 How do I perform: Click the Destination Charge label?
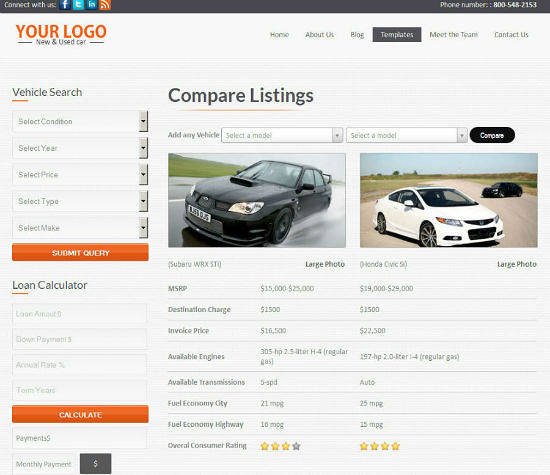199,309
